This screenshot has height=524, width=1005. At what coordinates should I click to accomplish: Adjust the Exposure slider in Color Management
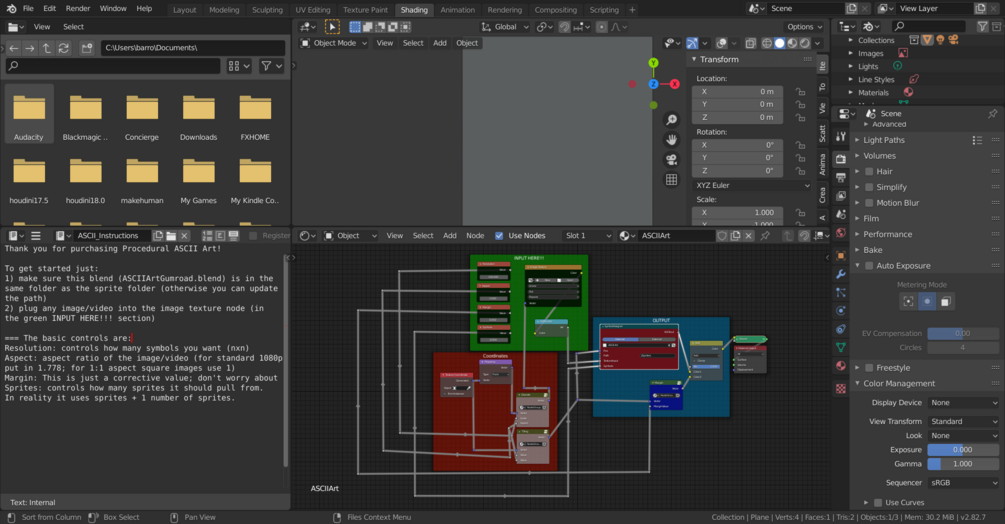click(x=962, y=450)
